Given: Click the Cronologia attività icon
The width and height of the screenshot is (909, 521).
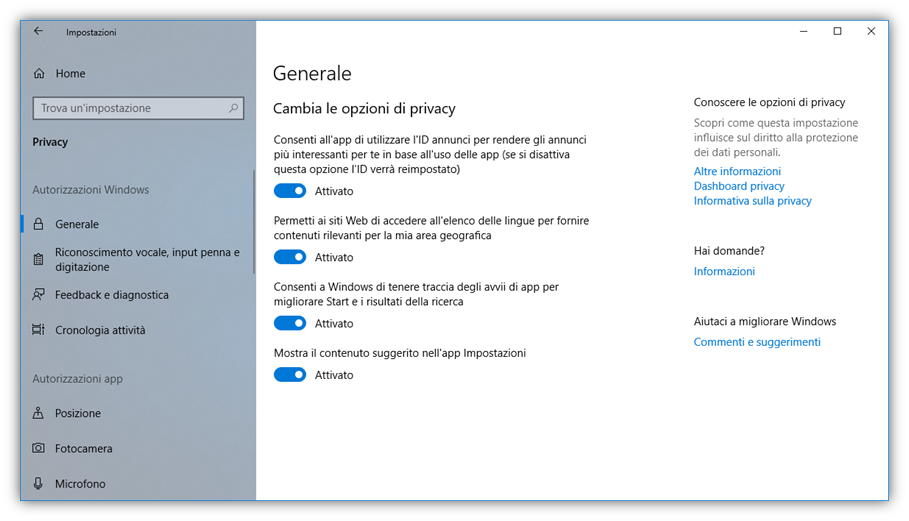Looking at the screenshot, I should click(39, 330).
